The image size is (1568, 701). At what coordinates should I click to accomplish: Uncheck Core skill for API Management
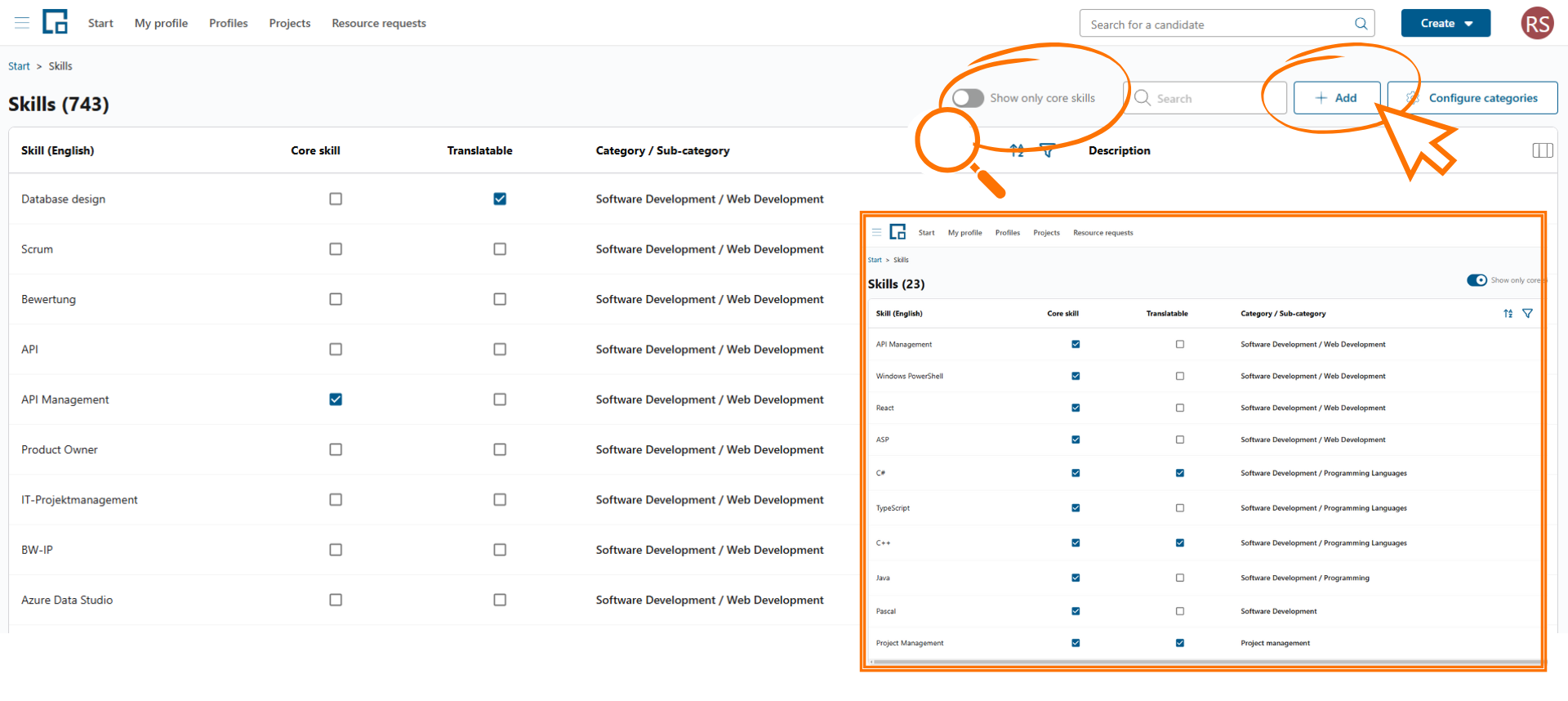click(336, 400)
